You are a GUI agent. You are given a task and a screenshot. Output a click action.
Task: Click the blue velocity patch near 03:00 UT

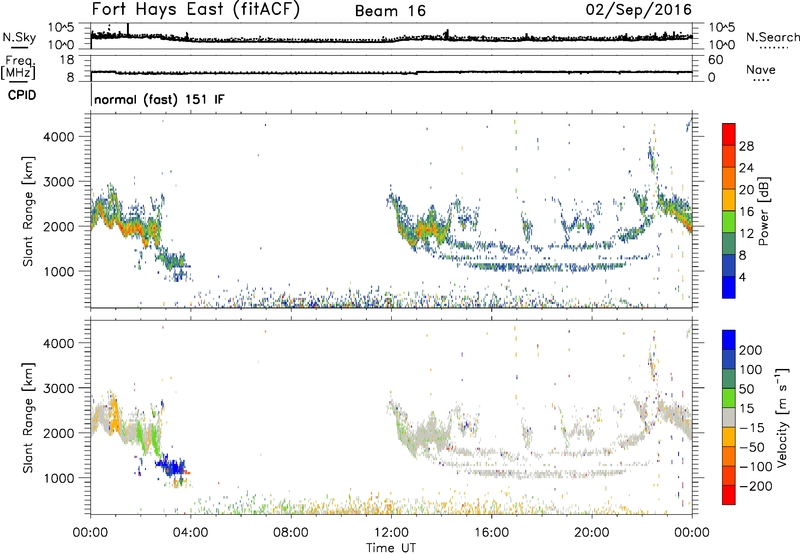(171, 466)
